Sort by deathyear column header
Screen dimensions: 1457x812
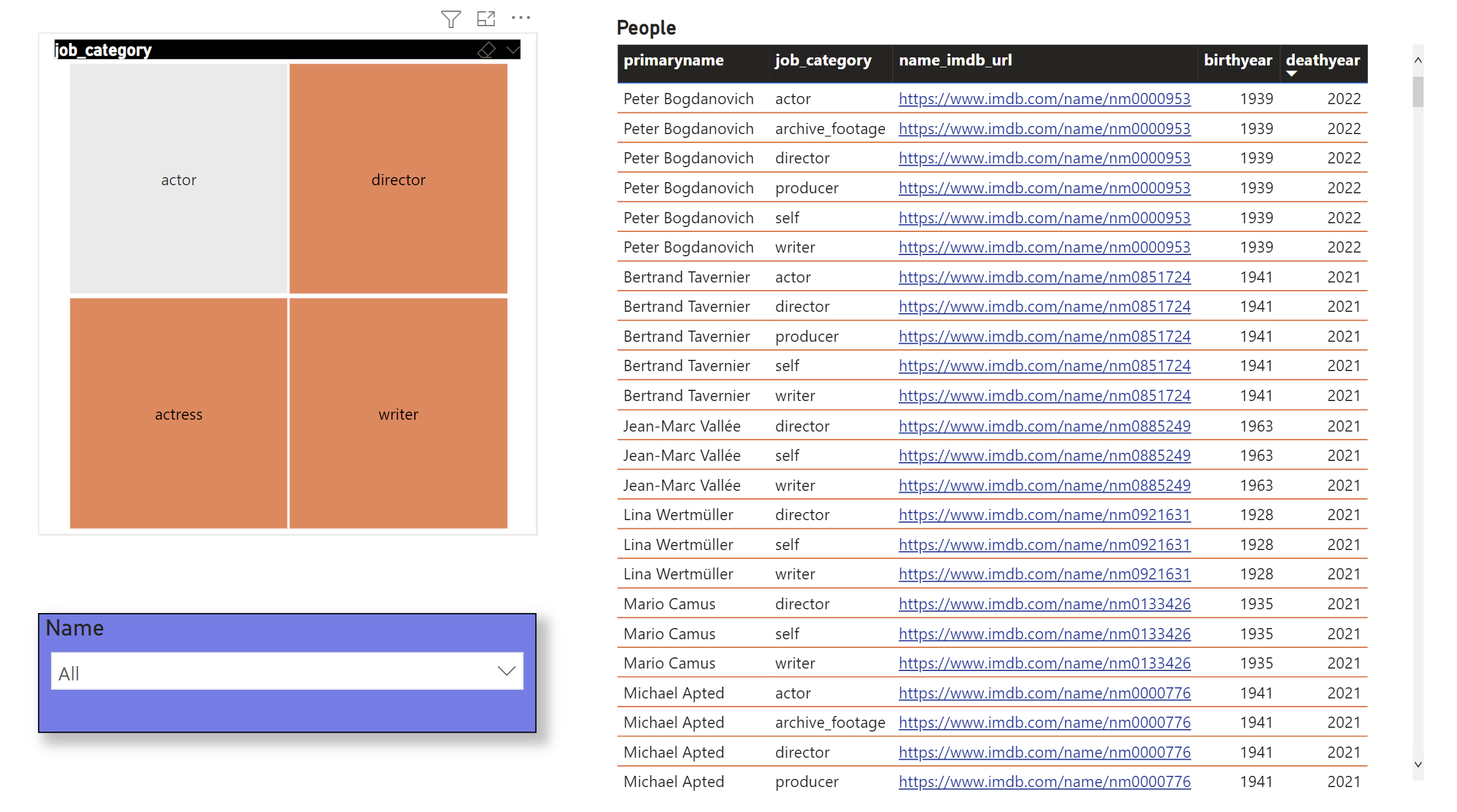click(1322, 60)
